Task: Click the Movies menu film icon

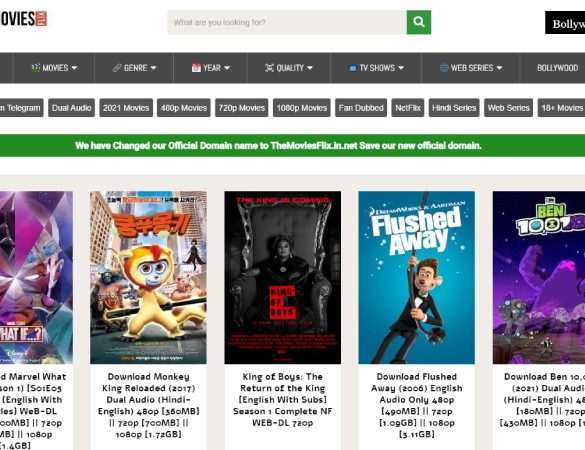Action: [x=35, y=68]
